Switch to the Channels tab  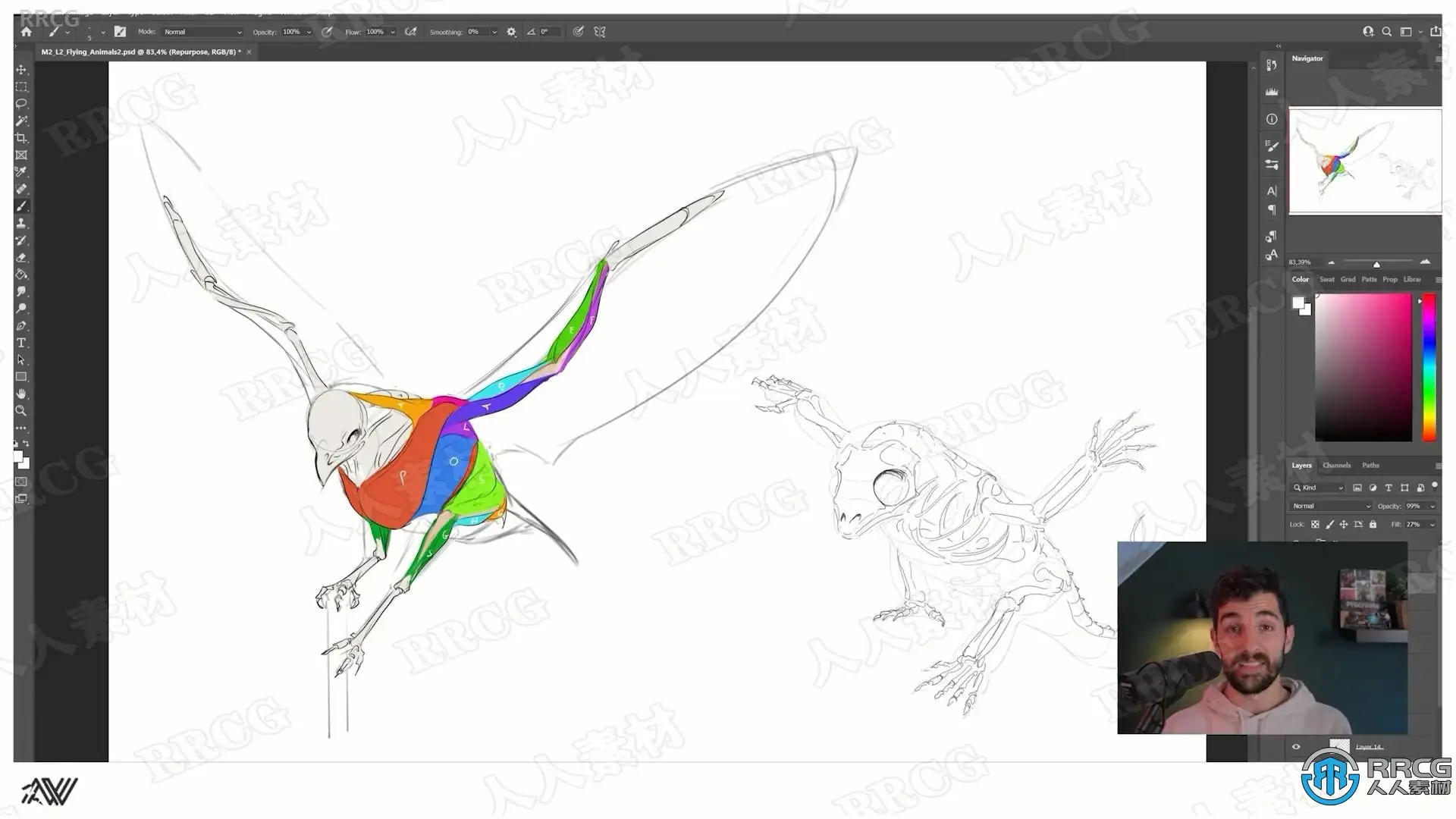click(1336, 466)
